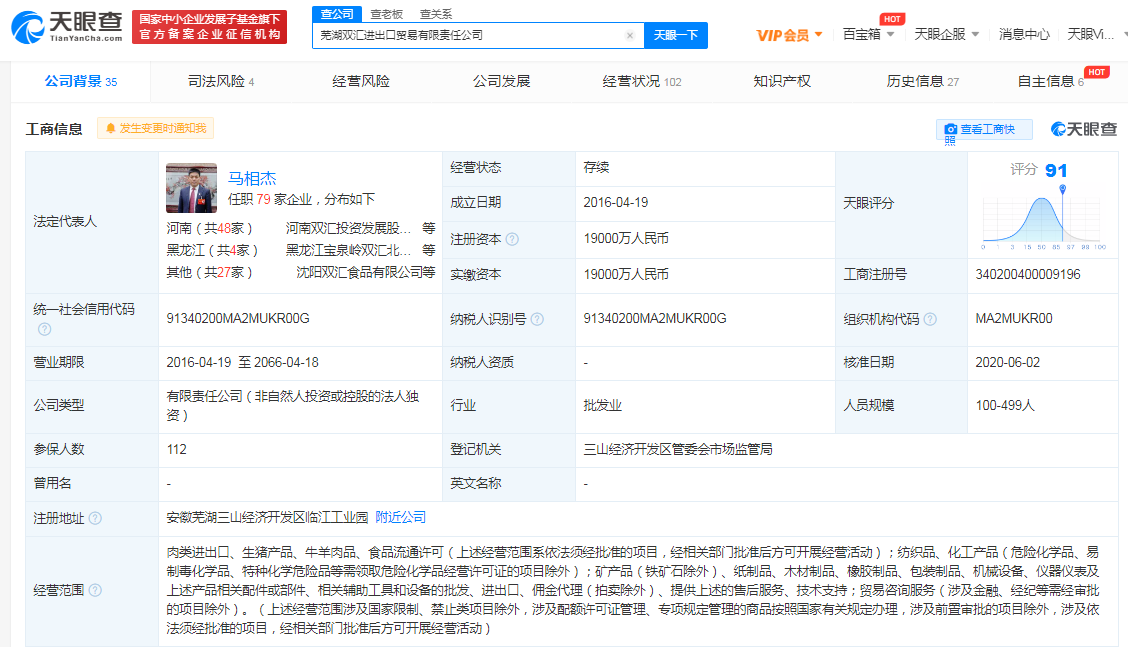Click the 其他（共27家） entry
Screen dimensions: 1128x647
click(209, 272)
